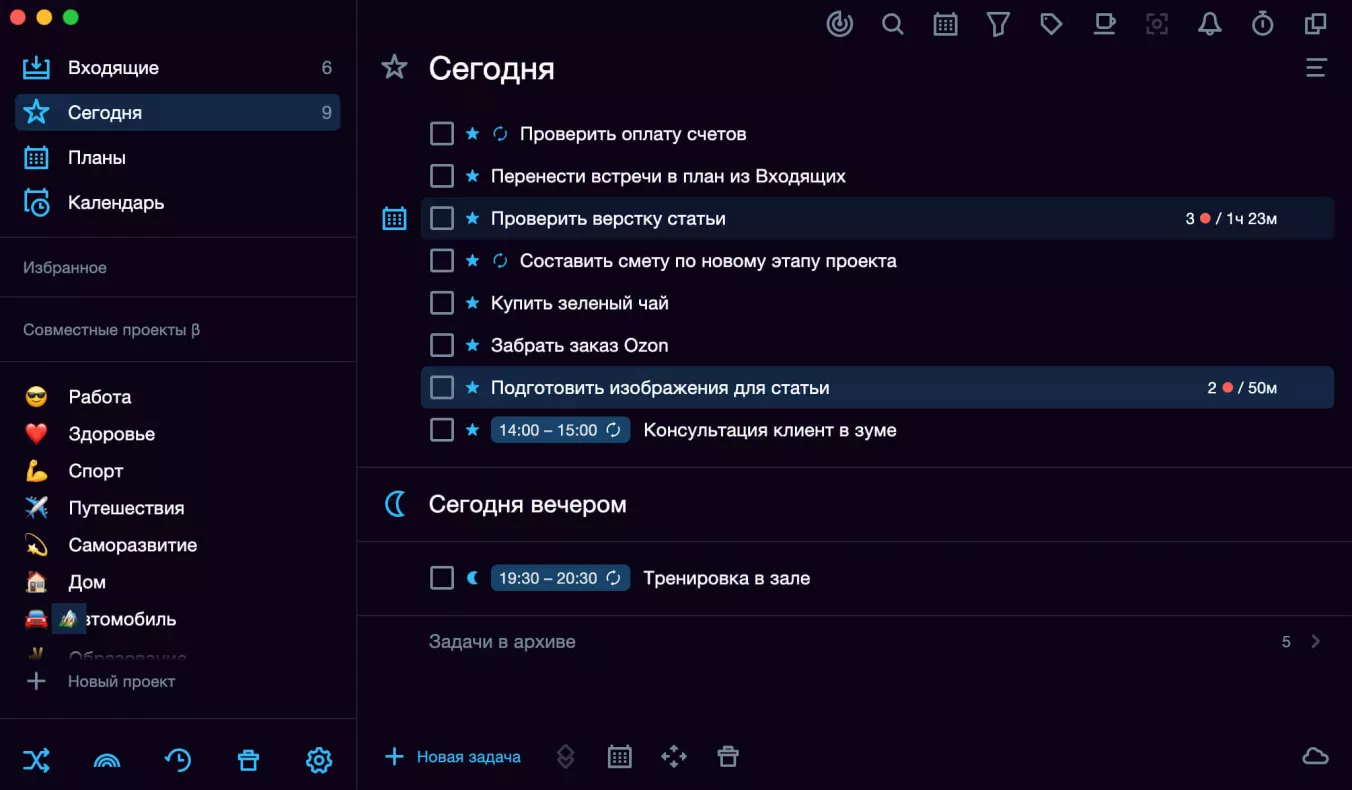Click the multi-window copy icon
This screenshot has width=1352, height=790.
click(x=1316, y=24)
